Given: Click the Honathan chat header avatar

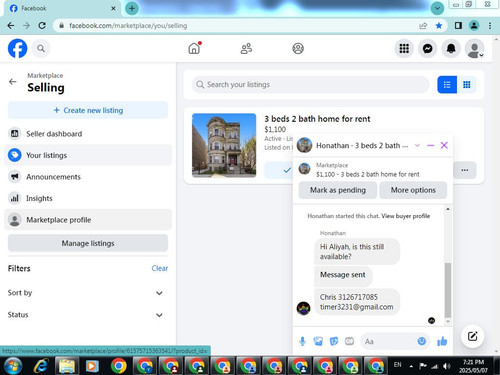Looking at the screenshot, I should (x=304, y=145).
